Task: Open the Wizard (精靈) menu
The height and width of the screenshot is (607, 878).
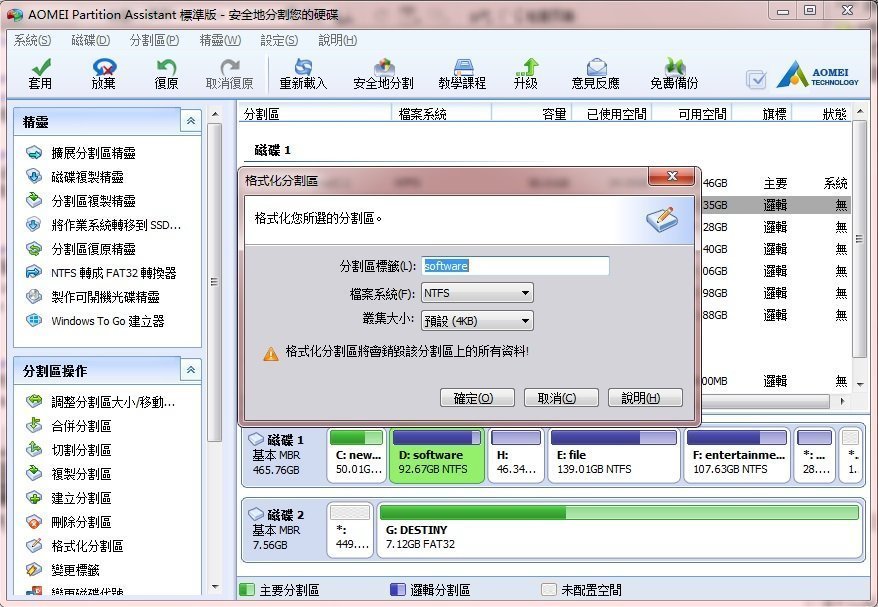Action: tap(220, 40)
